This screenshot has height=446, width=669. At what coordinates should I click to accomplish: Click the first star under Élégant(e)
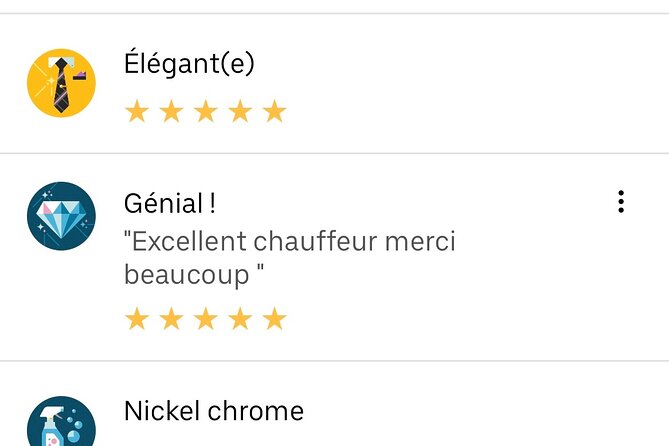136,111
